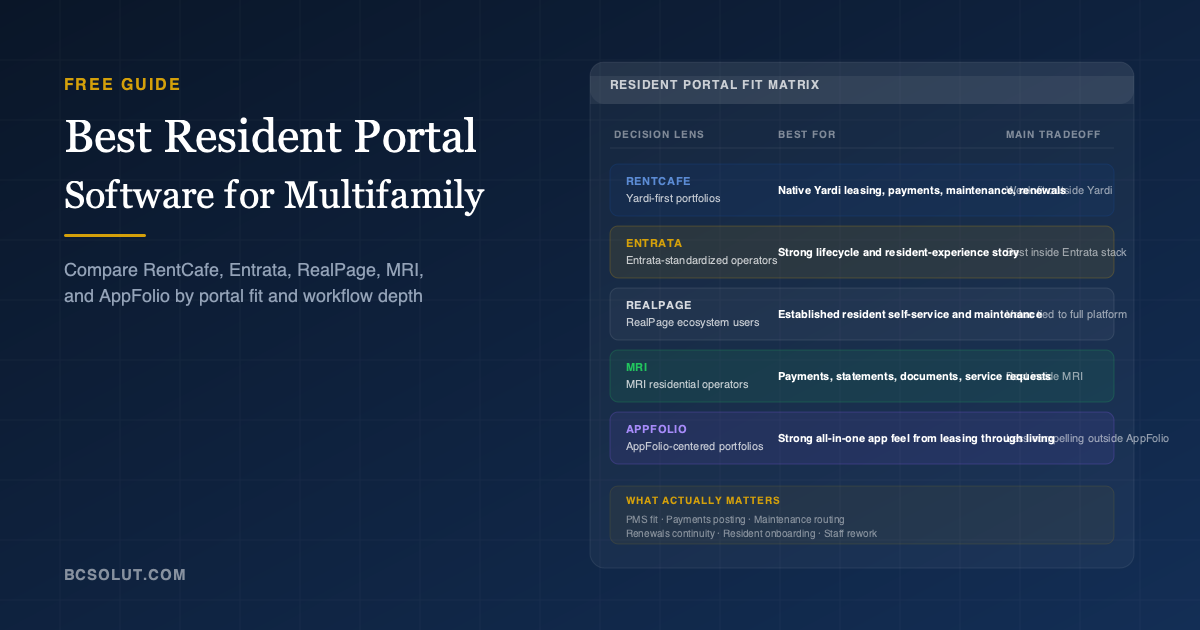Click Payments, statements, documents description
This screenshot has height=630, width=1200.
[914, 376]
